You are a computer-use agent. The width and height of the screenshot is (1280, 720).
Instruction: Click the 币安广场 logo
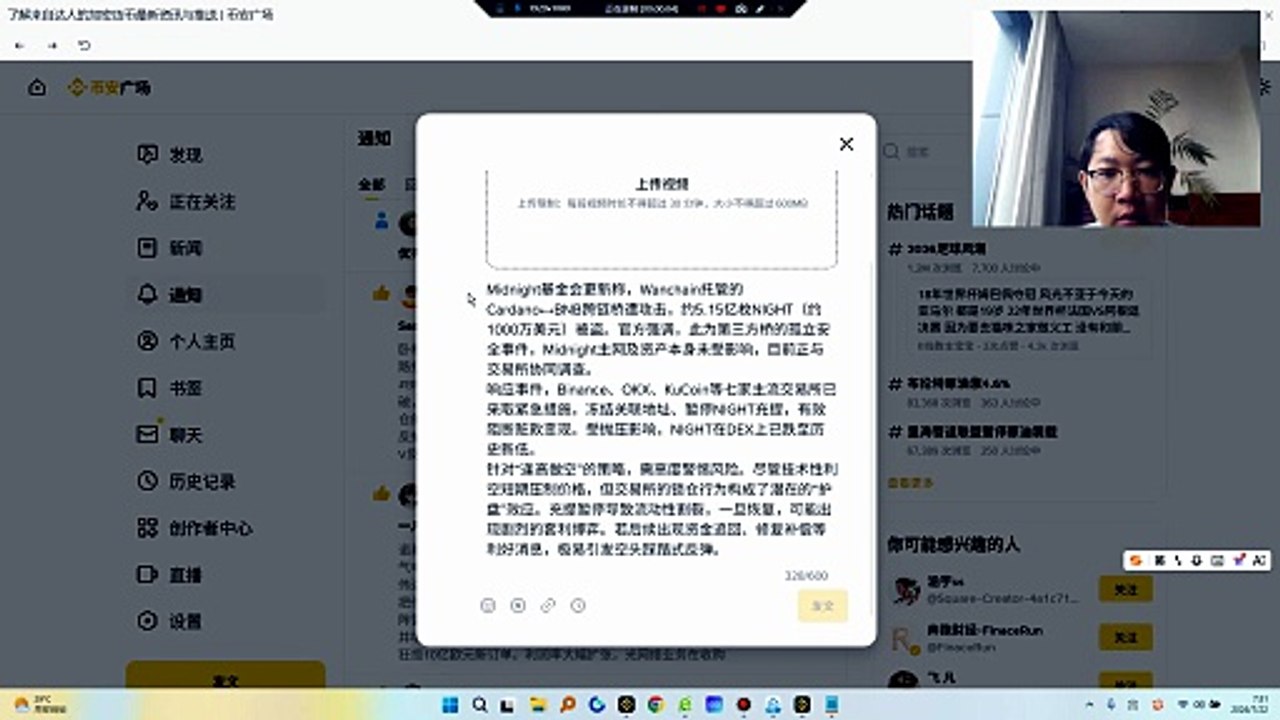(x=109, y=88)
